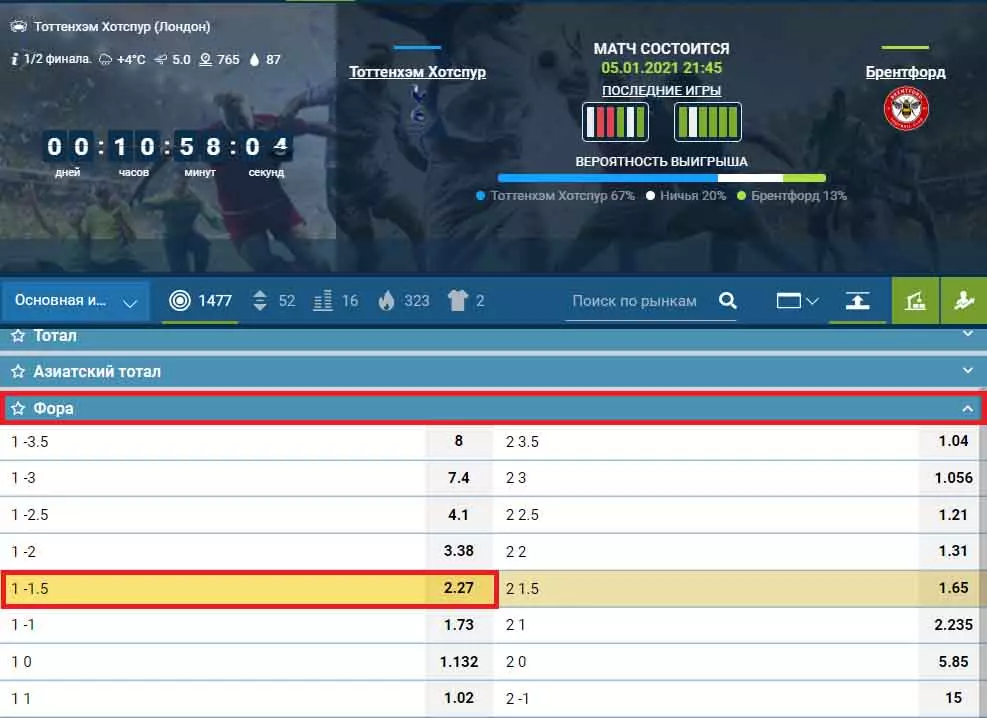Screen dimensions: 987x718
Task: Open the Brentford club crest
Action: tap(906, 108)
